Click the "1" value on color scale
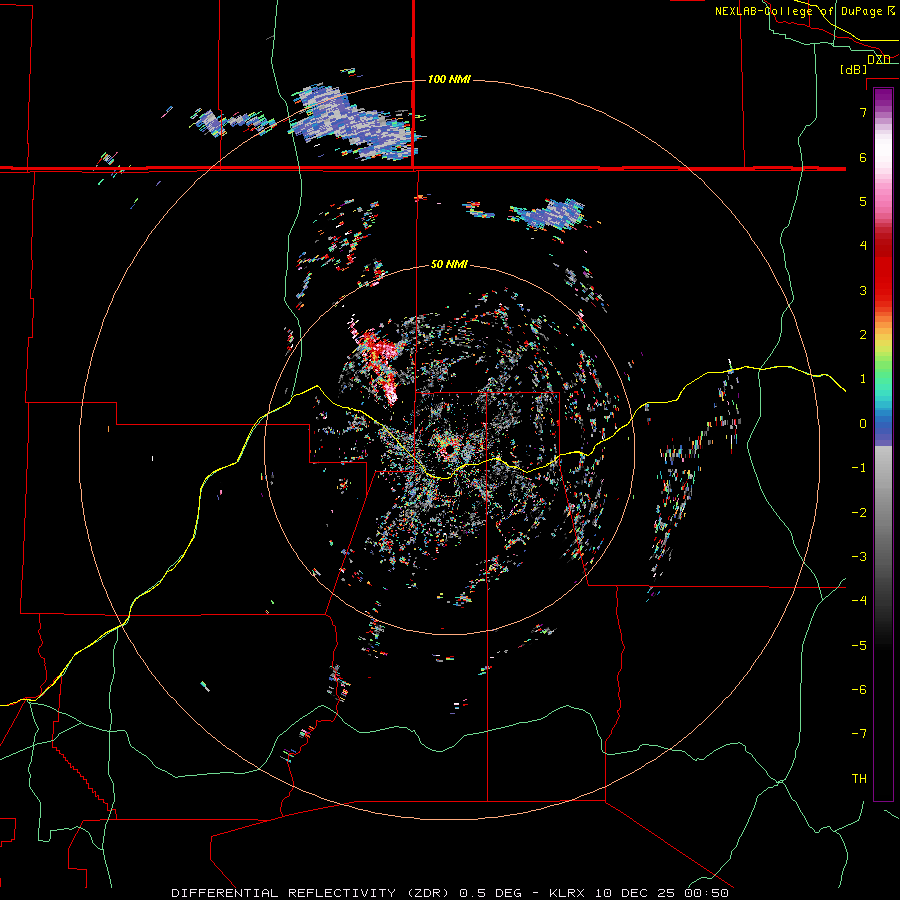Image resolution: width=900 pixels, height=900 pixels. [863, 379]
